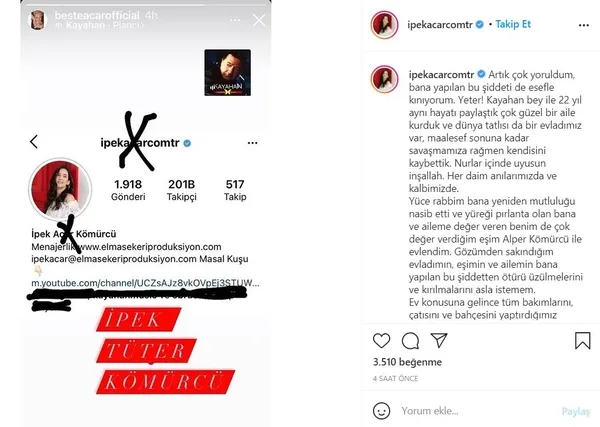
Task: Click ipekacarcomtr avatar in post header
Action: (385, 25)
